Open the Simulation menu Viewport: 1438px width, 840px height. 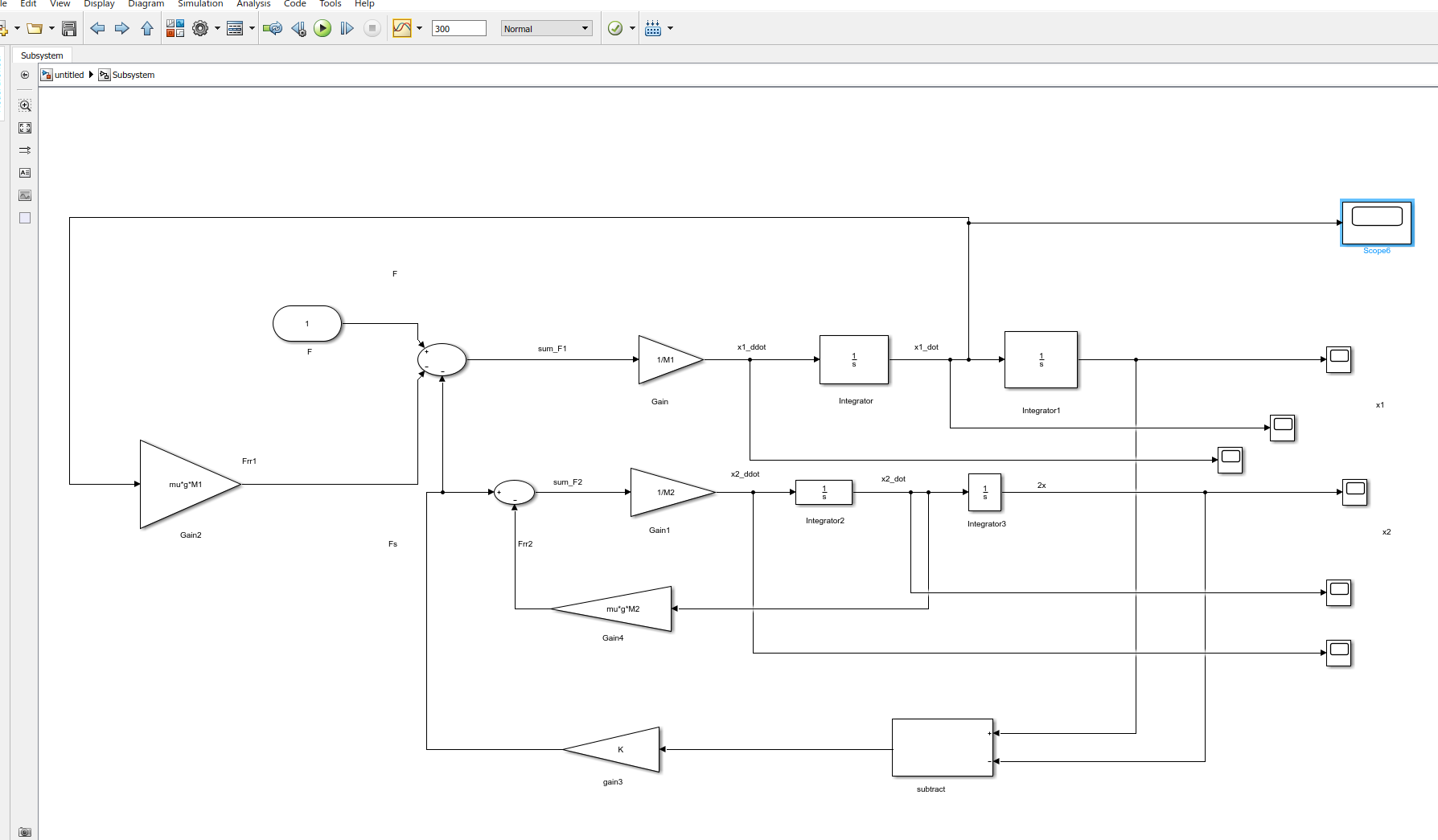click(x=200, y=4)
